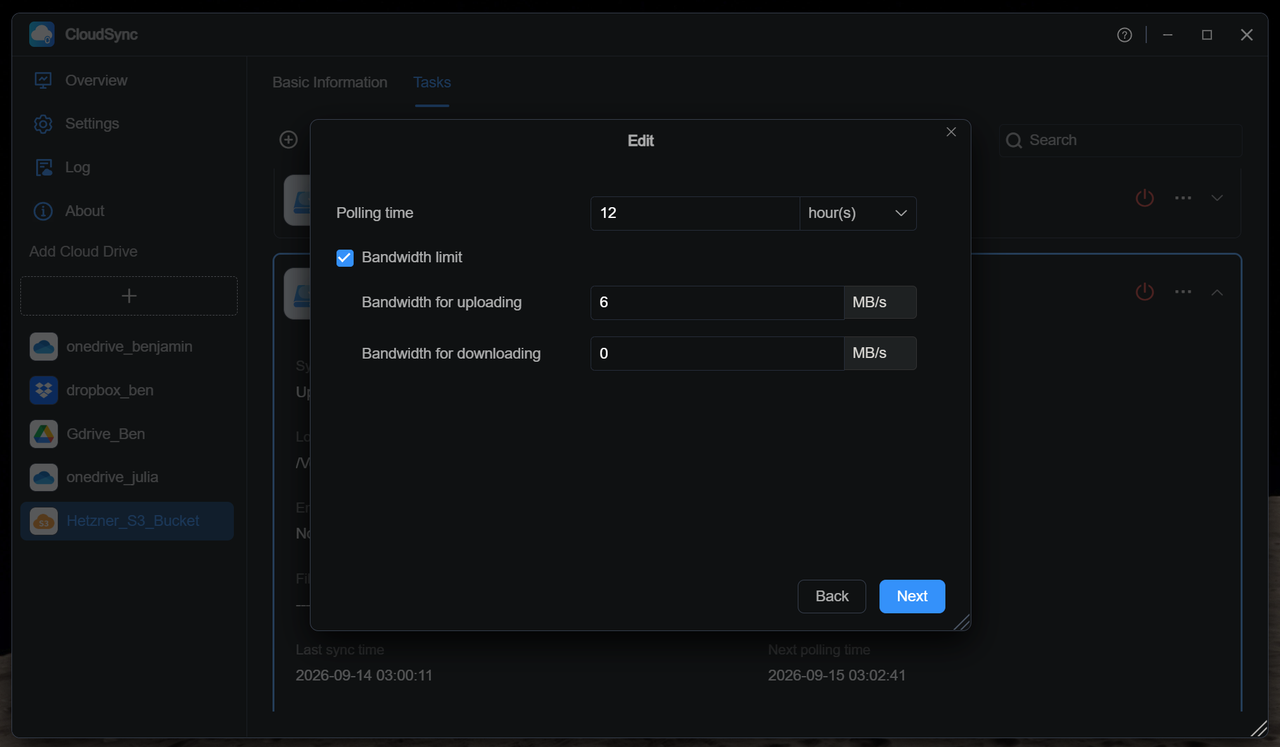Click the OneDrive icon beside onedrive_julia
This screenshot has width=1280, height=747.
[43, 477]
